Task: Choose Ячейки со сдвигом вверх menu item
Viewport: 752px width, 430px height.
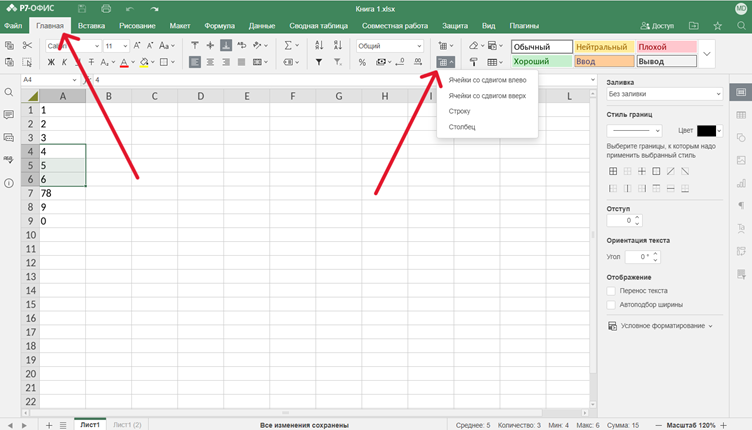Action: (487, 96)
